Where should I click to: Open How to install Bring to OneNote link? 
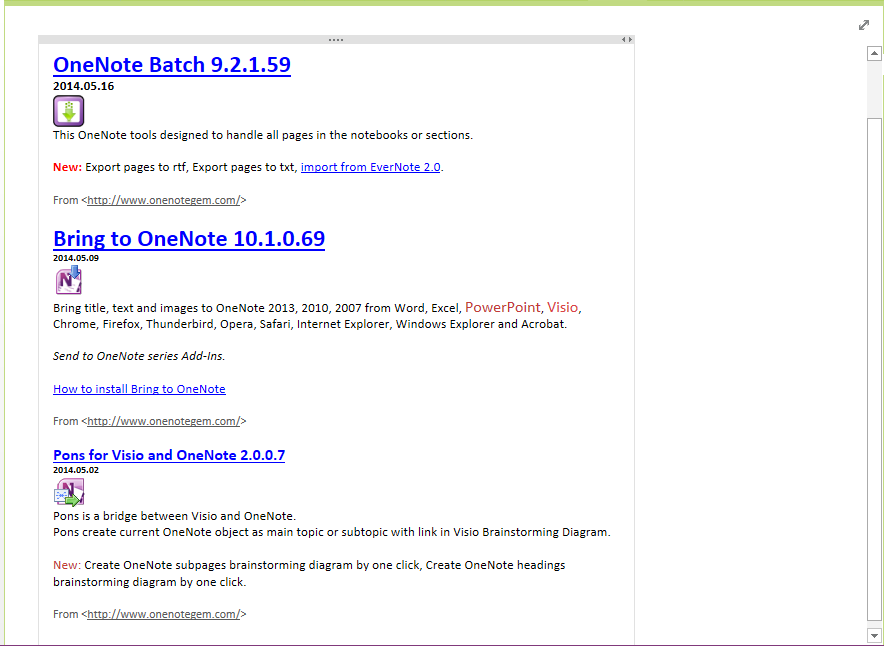click(139, 389)
